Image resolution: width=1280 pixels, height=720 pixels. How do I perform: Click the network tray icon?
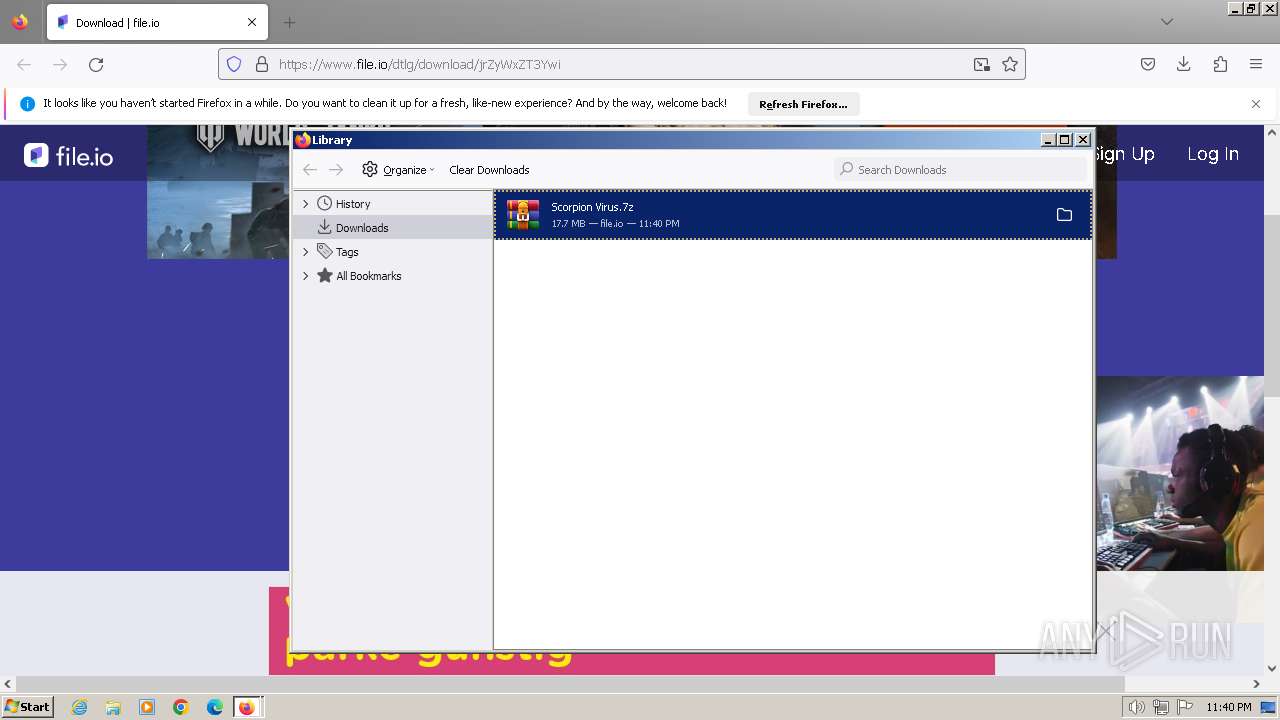[x=1161, y=707]
